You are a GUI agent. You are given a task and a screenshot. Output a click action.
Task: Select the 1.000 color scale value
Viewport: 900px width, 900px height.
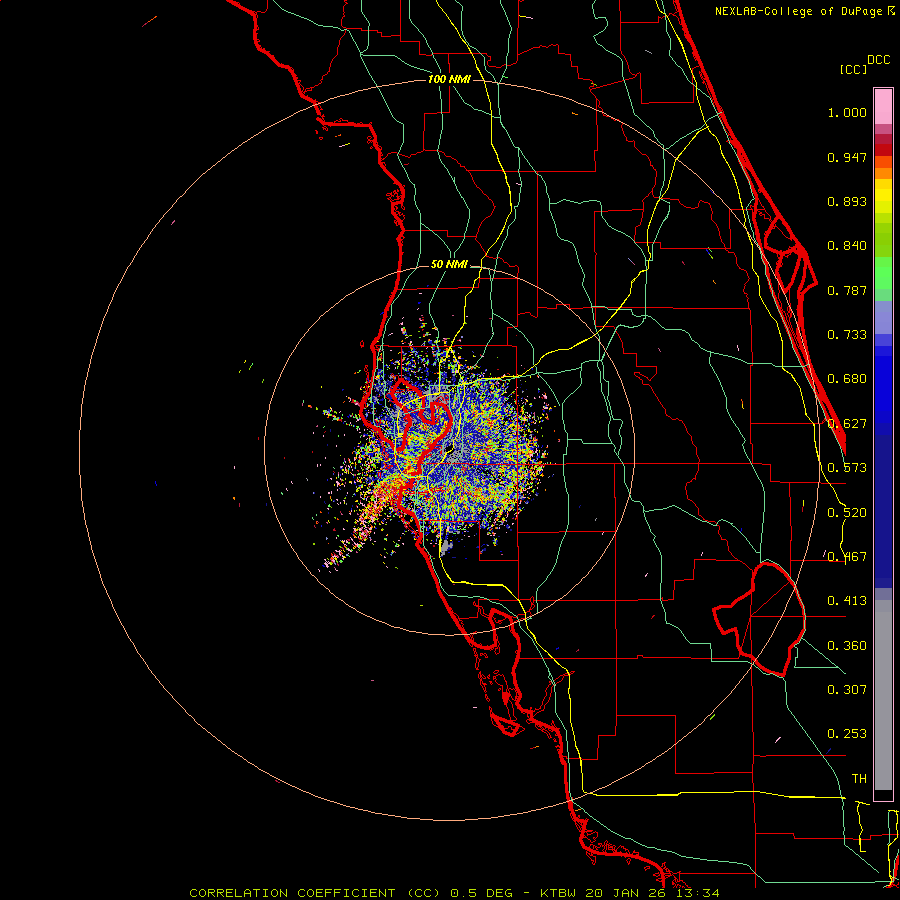847,112
